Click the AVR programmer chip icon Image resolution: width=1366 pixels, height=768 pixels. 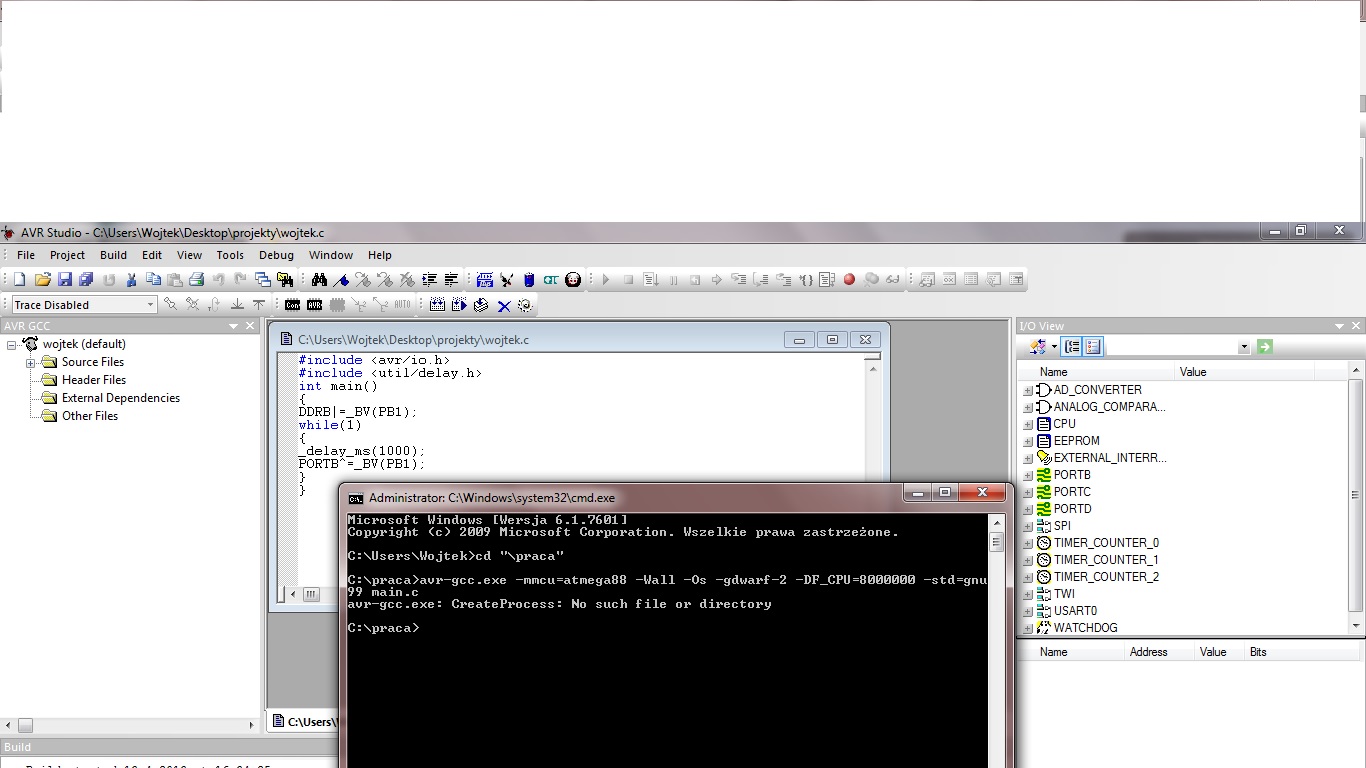tap(314, 305)
